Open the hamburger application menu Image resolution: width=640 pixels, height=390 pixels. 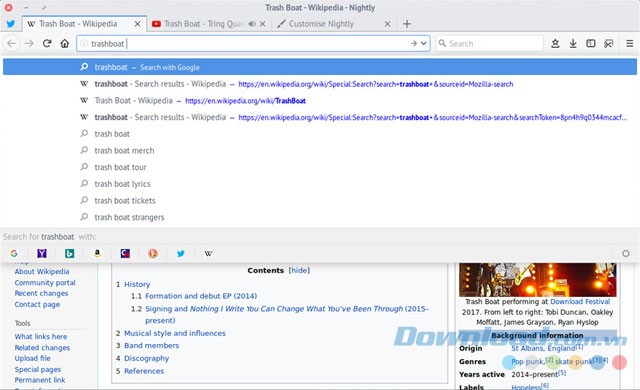tap(630, 43)
